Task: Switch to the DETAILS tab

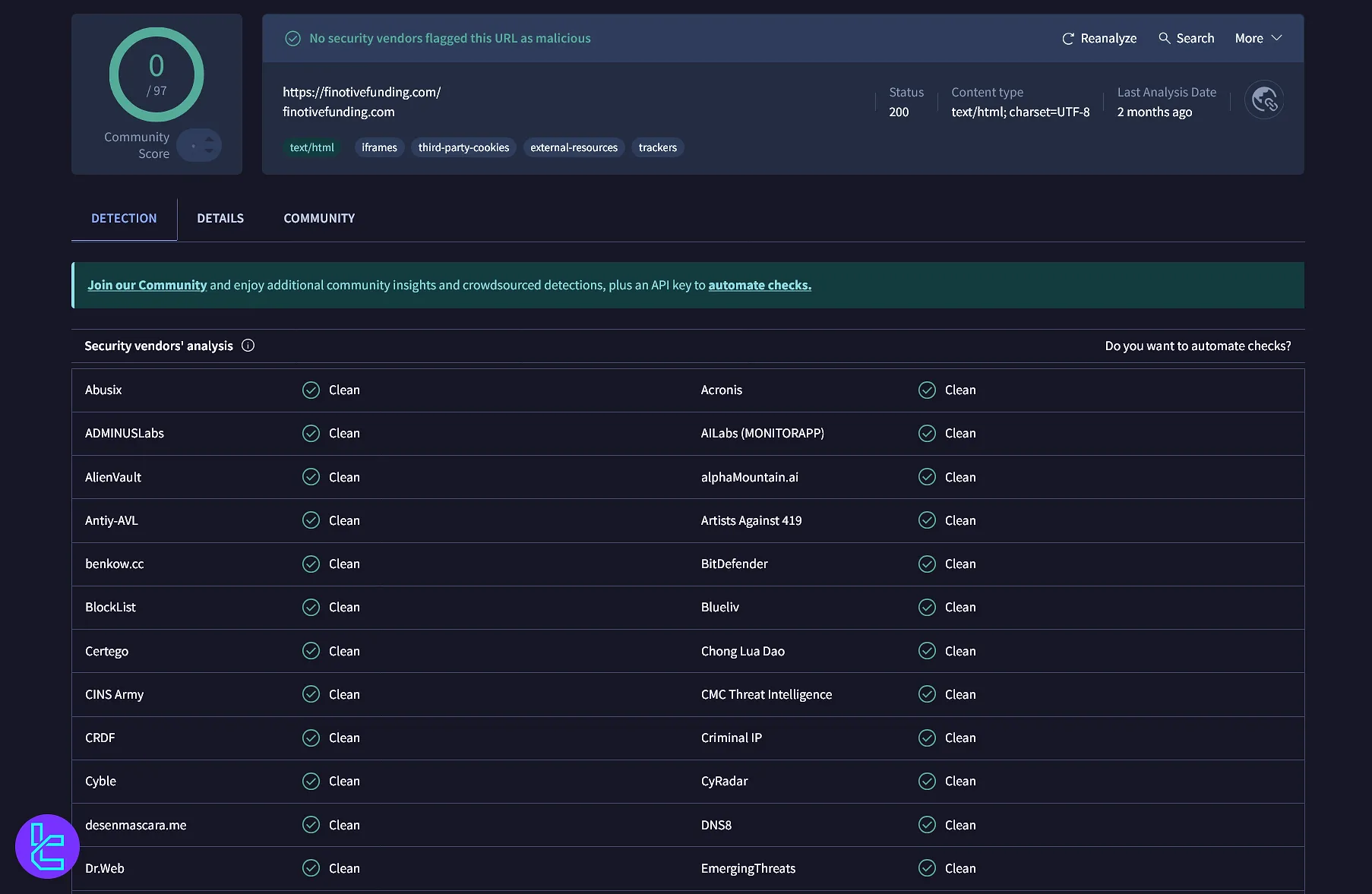Action: [220, 218]
